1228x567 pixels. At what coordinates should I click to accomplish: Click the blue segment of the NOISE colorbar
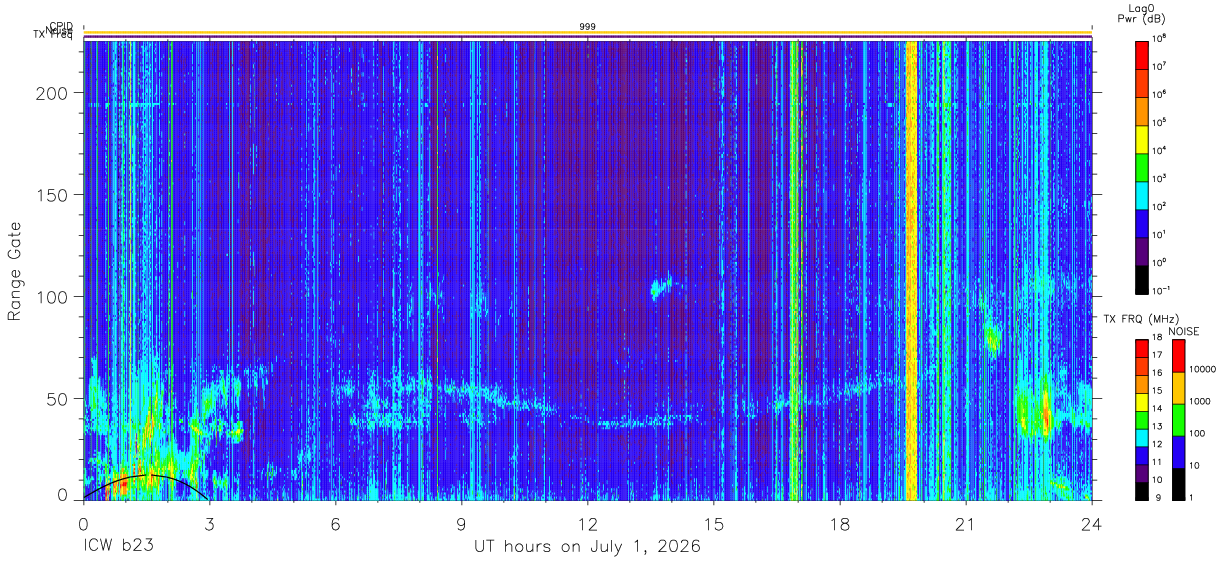click(x=1178, y=452)
